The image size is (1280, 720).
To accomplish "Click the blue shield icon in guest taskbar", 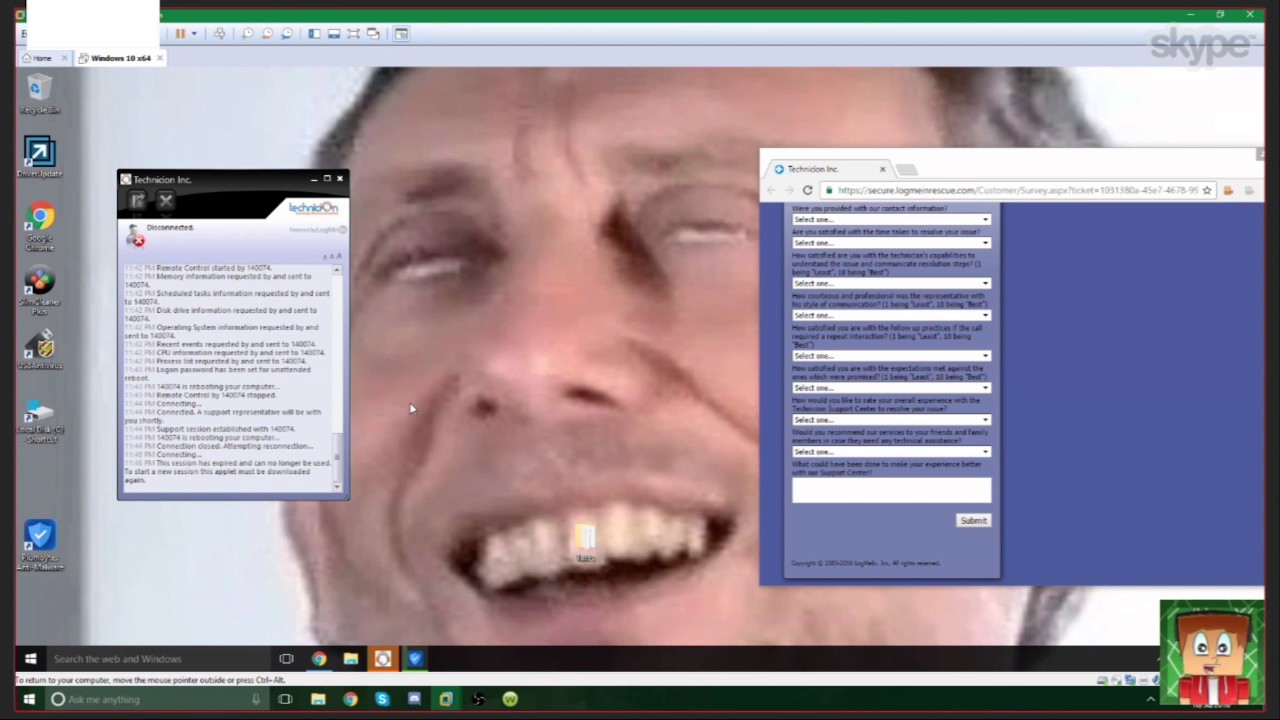I will pyautogui.click(x=415, y=659).
